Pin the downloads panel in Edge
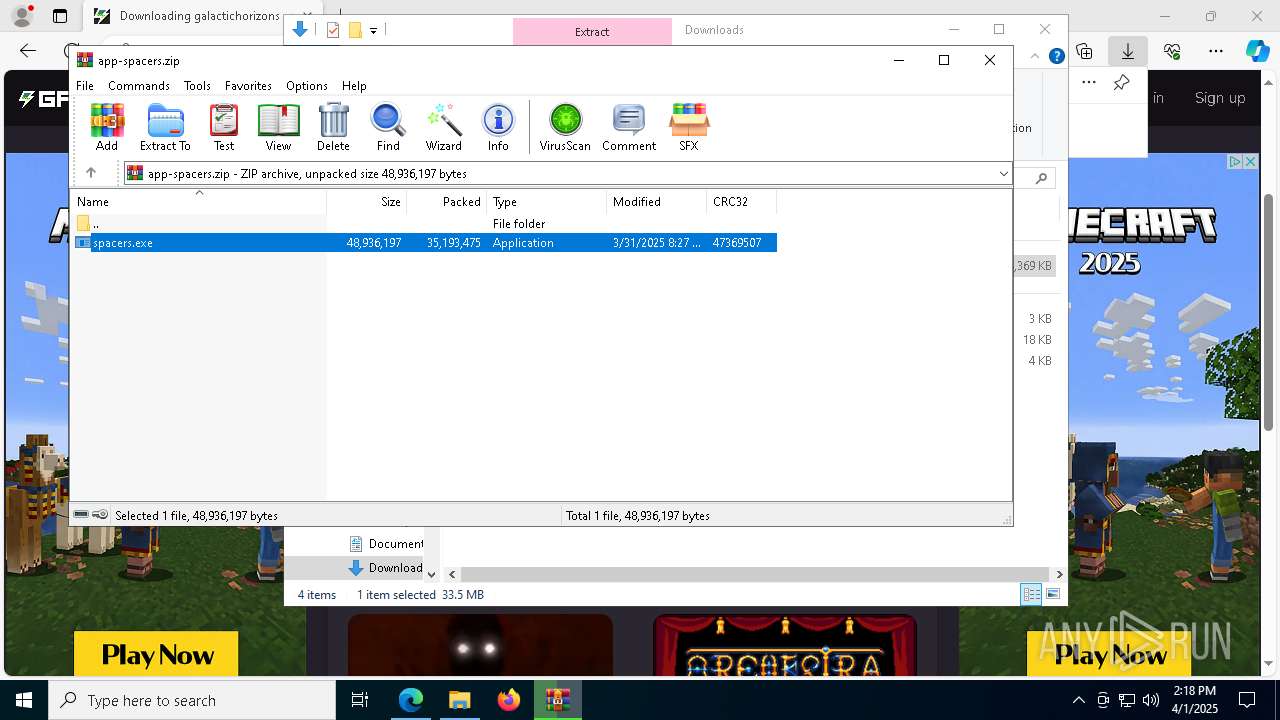 click(x=1121, y=82)
